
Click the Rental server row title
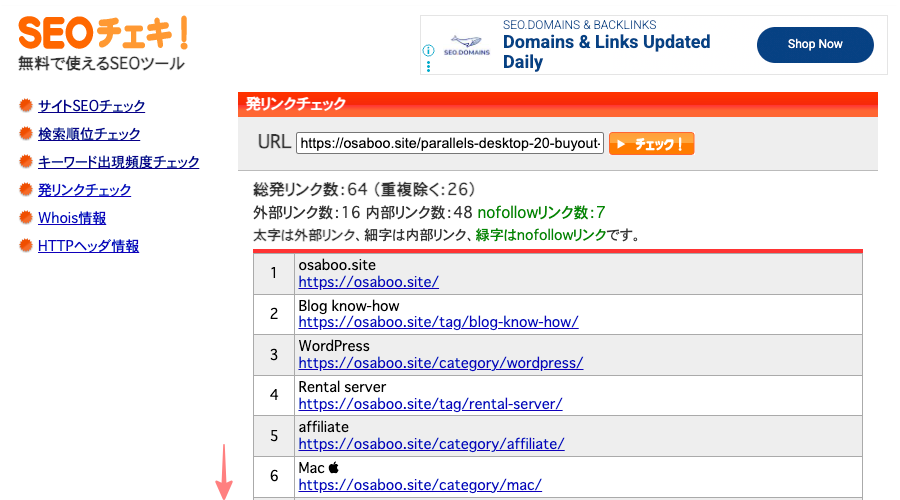[342, 387]
